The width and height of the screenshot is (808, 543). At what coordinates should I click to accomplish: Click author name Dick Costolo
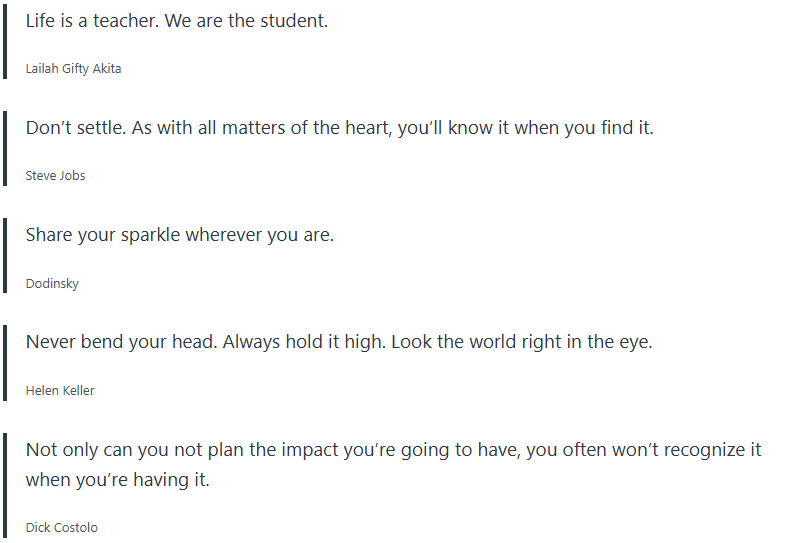(61, 528)
